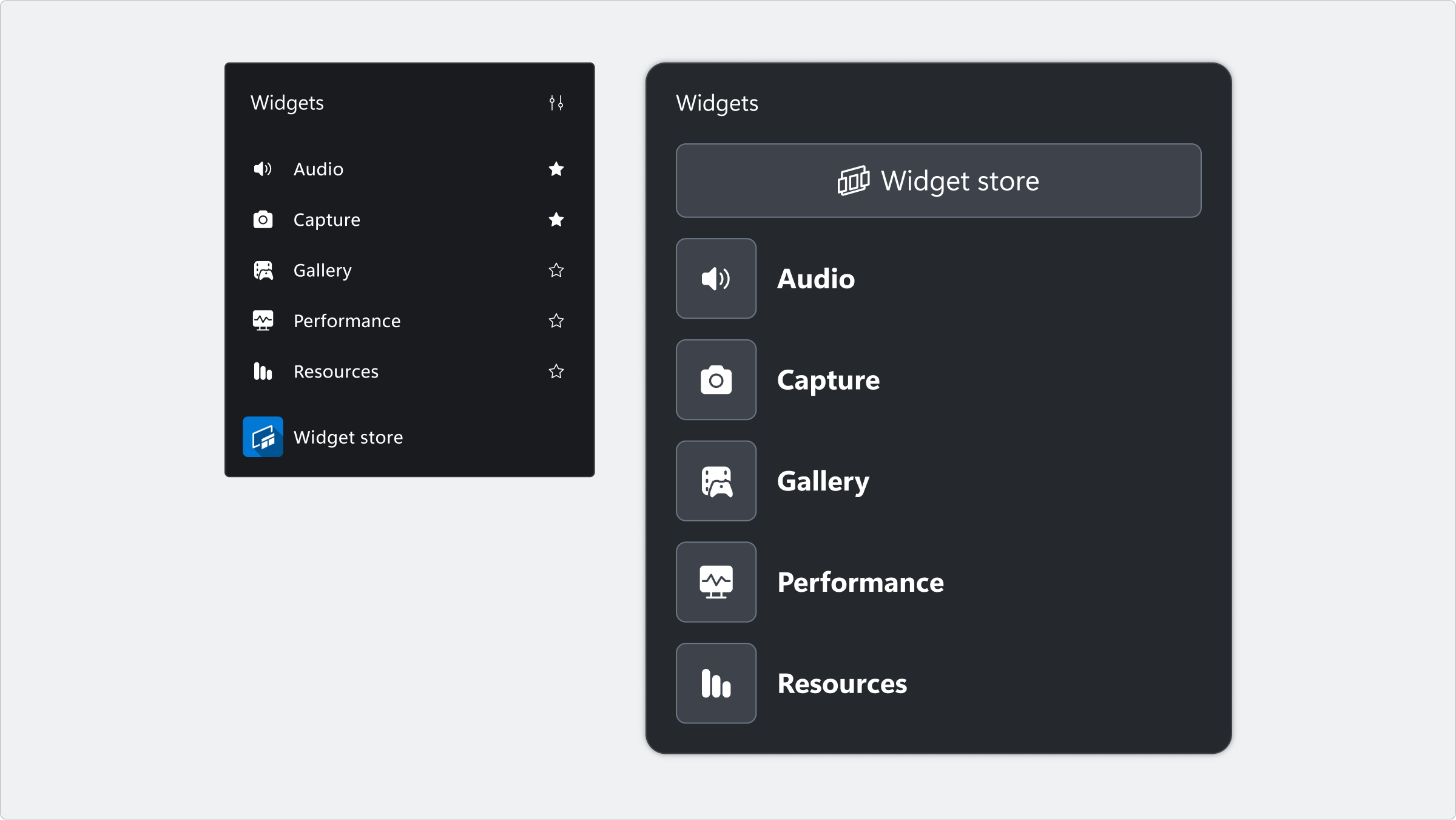The image size is (1456, 820).
Task: Select bold Capture label in right panel
Action: [828, 381]
